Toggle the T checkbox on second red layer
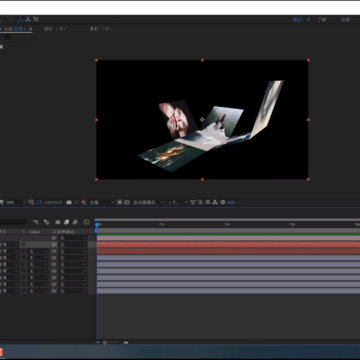Screen dimensions: 360x360 pos(23,251)
